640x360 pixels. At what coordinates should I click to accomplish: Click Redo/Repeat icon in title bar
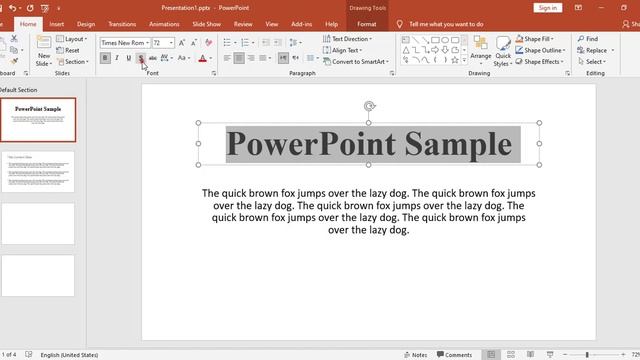30,8
